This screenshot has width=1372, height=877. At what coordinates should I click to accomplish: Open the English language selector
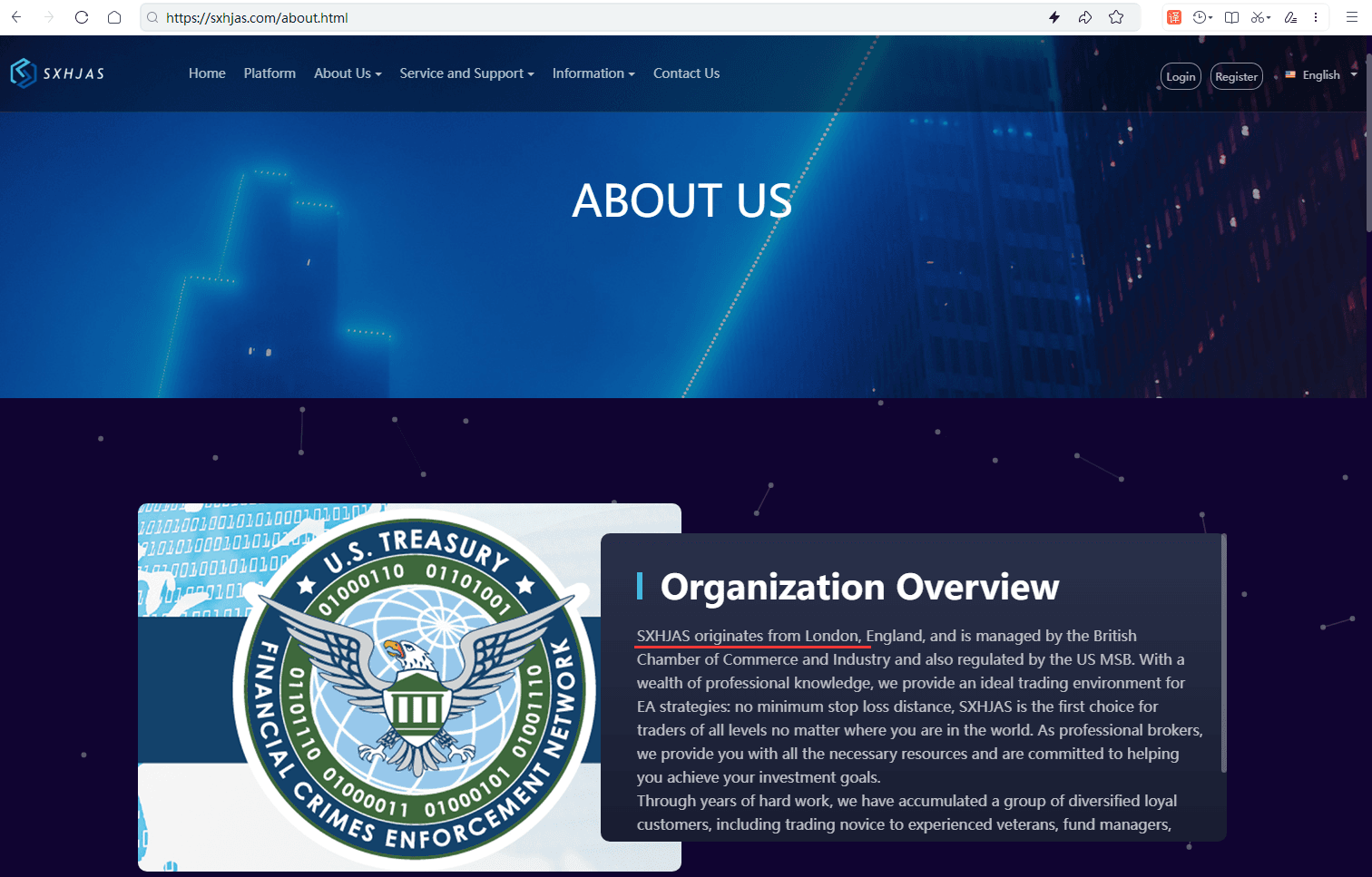(x=1321, y=75)
